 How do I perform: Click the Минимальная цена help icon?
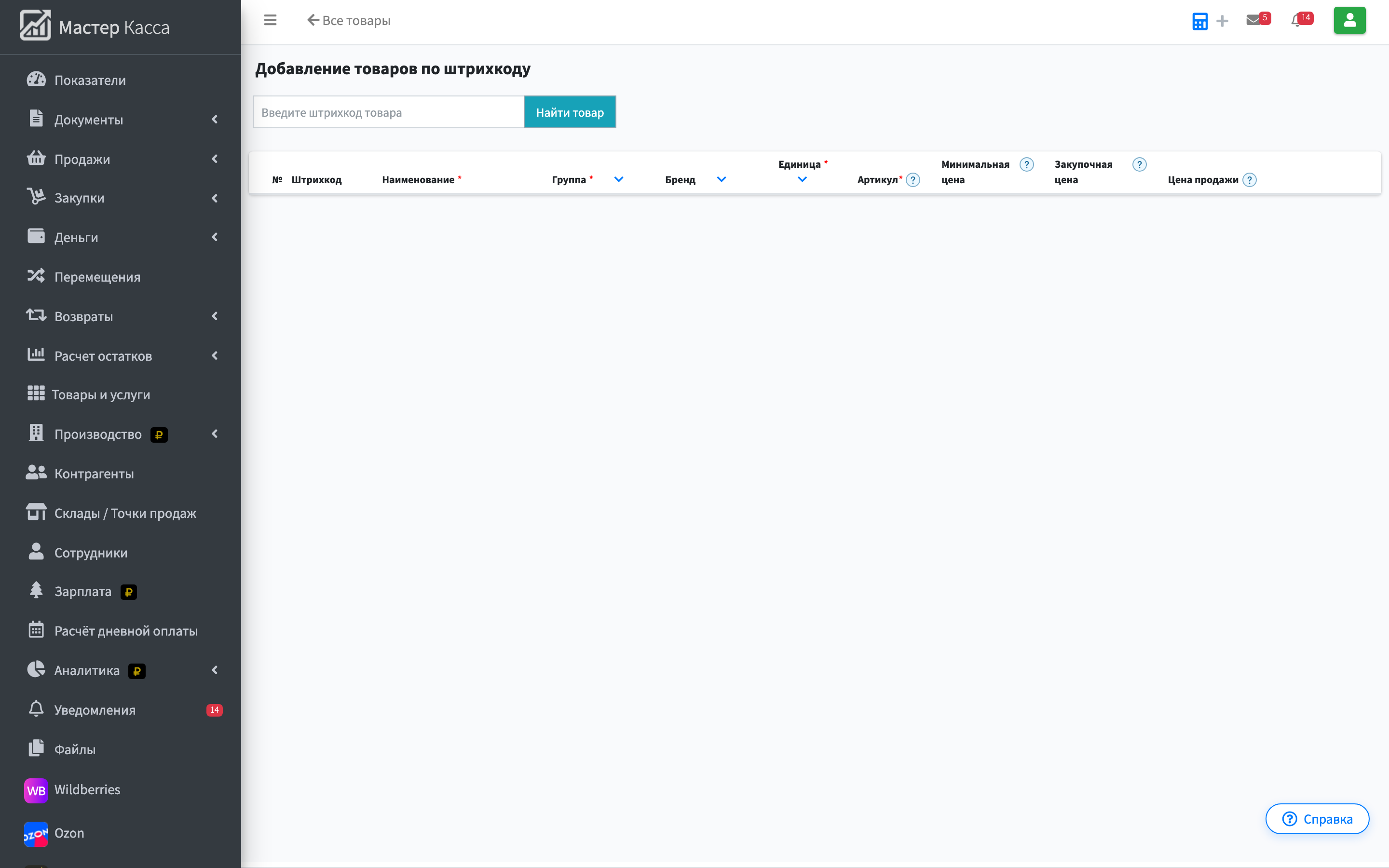tap(1026, 165)
